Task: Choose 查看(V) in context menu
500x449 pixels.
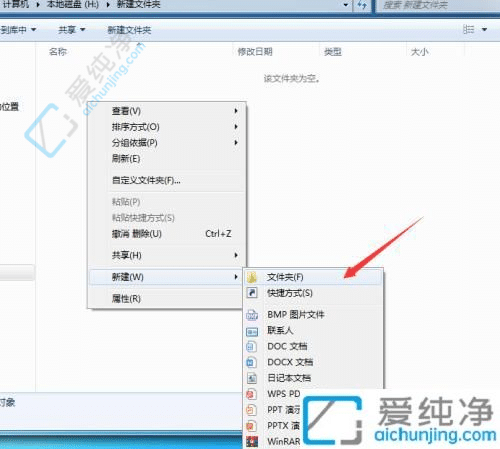Action: (x=167, y=111)
